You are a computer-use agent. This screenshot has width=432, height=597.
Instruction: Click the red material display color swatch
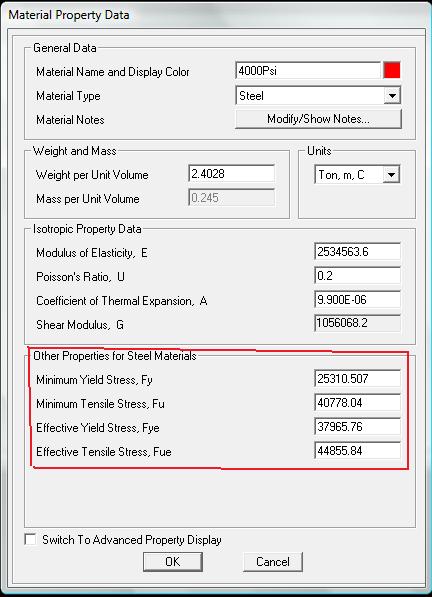pyautogui.click(x=392, y=70)
